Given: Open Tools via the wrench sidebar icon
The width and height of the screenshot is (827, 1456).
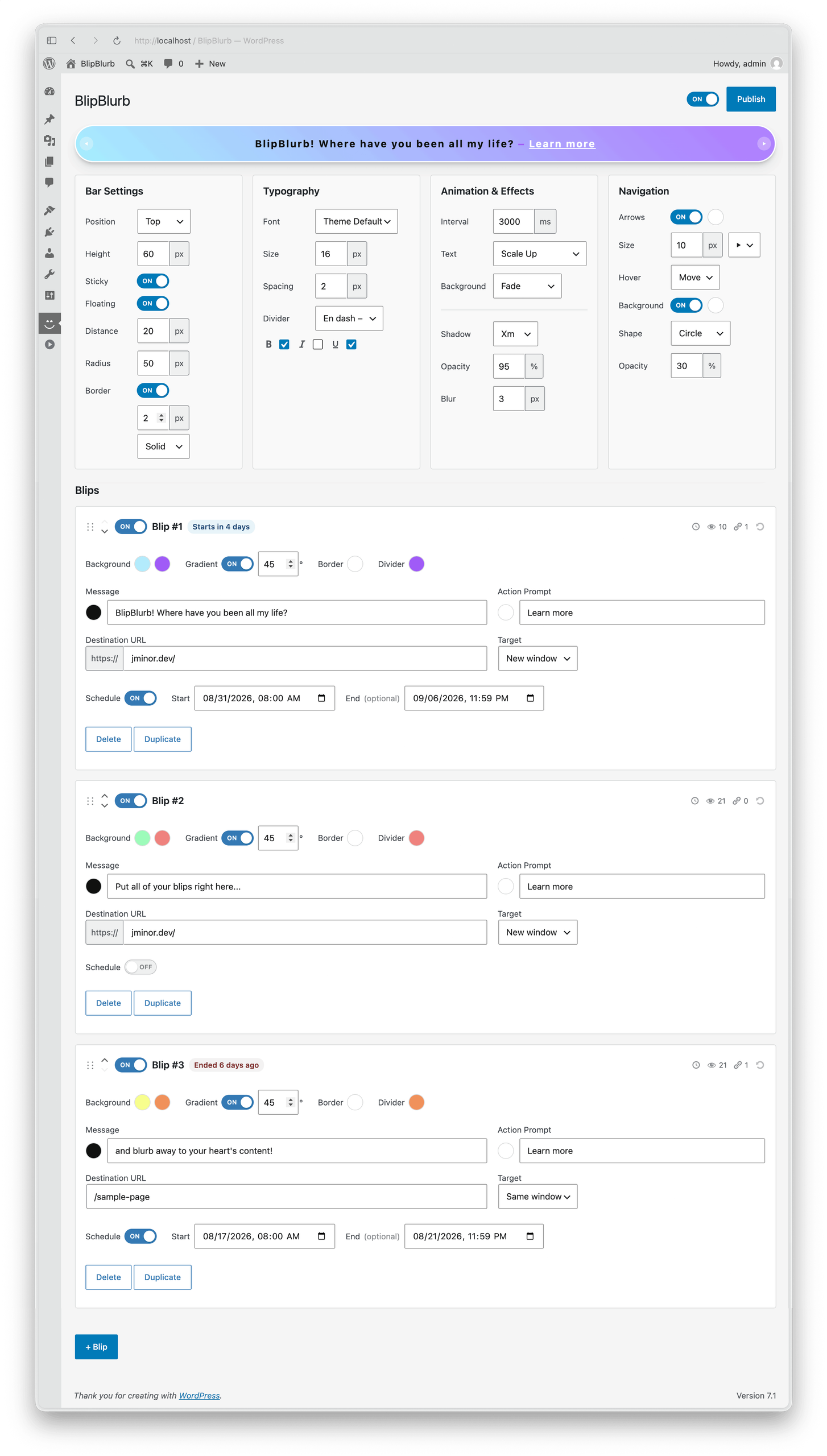Looking at the screenshot, I should pos(49,274).
